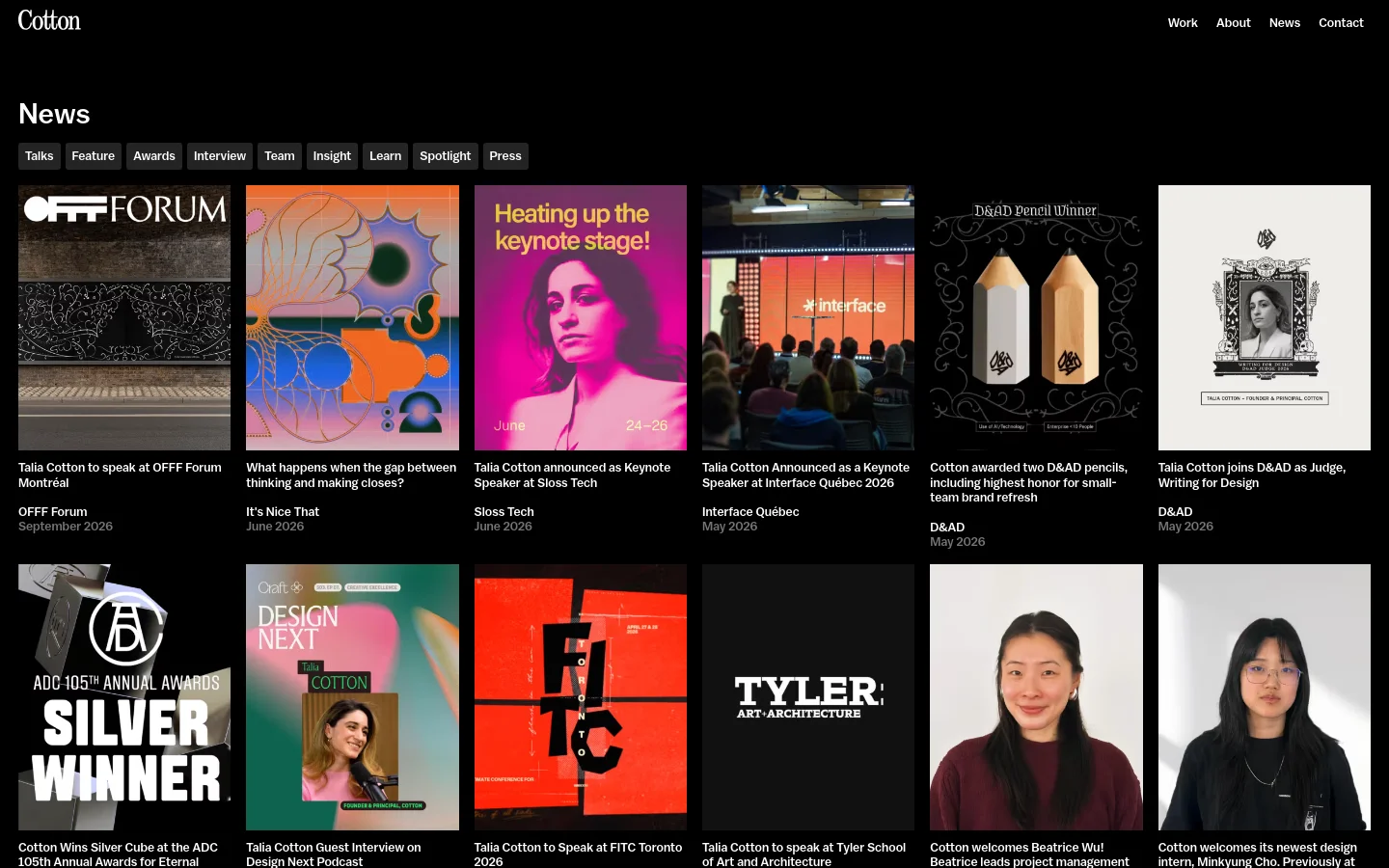Open the Work page from navigation
Viewport: 1389px width, 868px height.
click(1183, 23)
